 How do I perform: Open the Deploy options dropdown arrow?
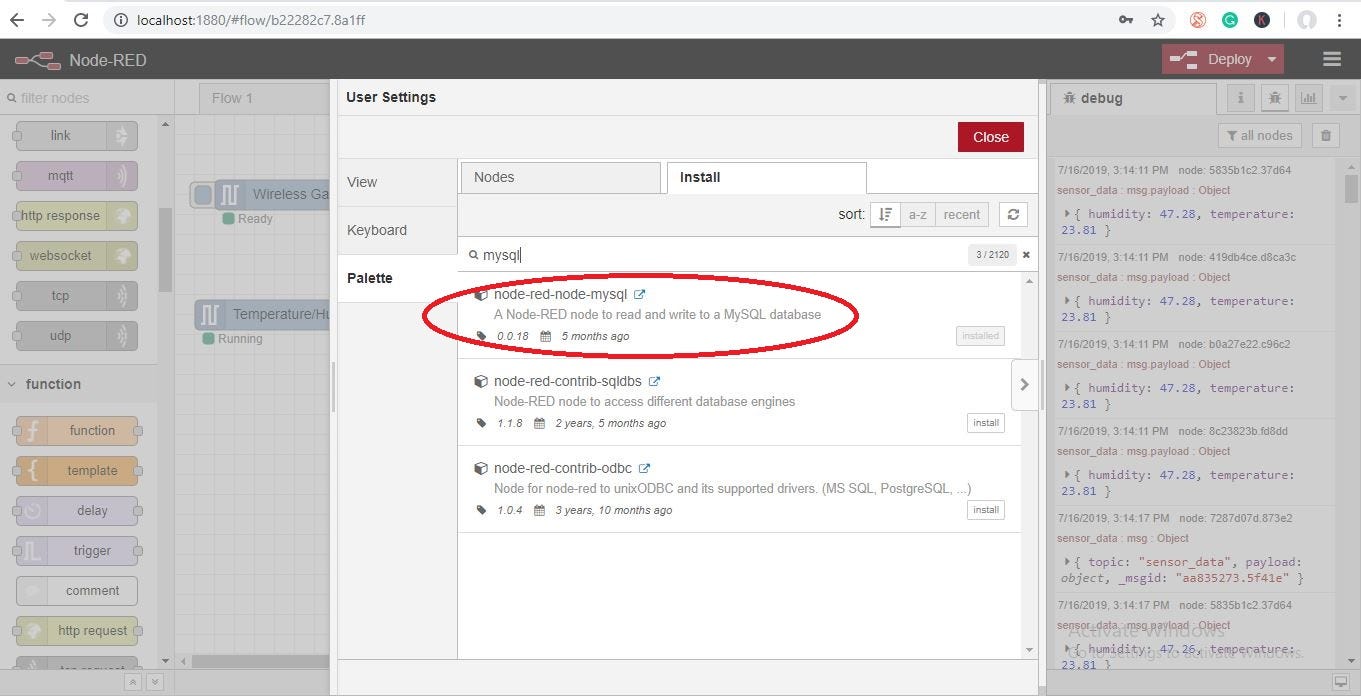pos(1272,59)
